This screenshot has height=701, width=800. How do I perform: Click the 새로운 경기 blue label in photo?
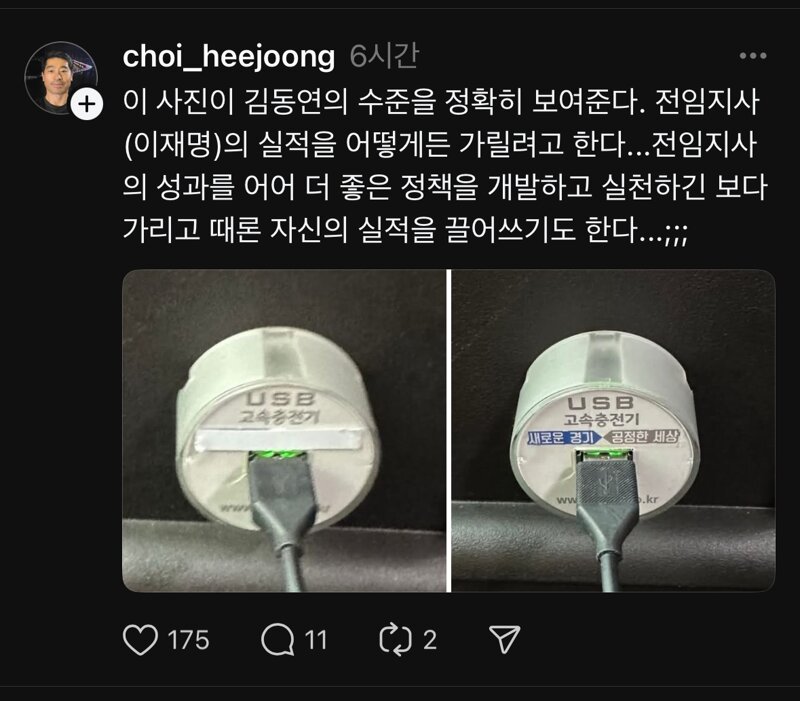pos(563,438)
